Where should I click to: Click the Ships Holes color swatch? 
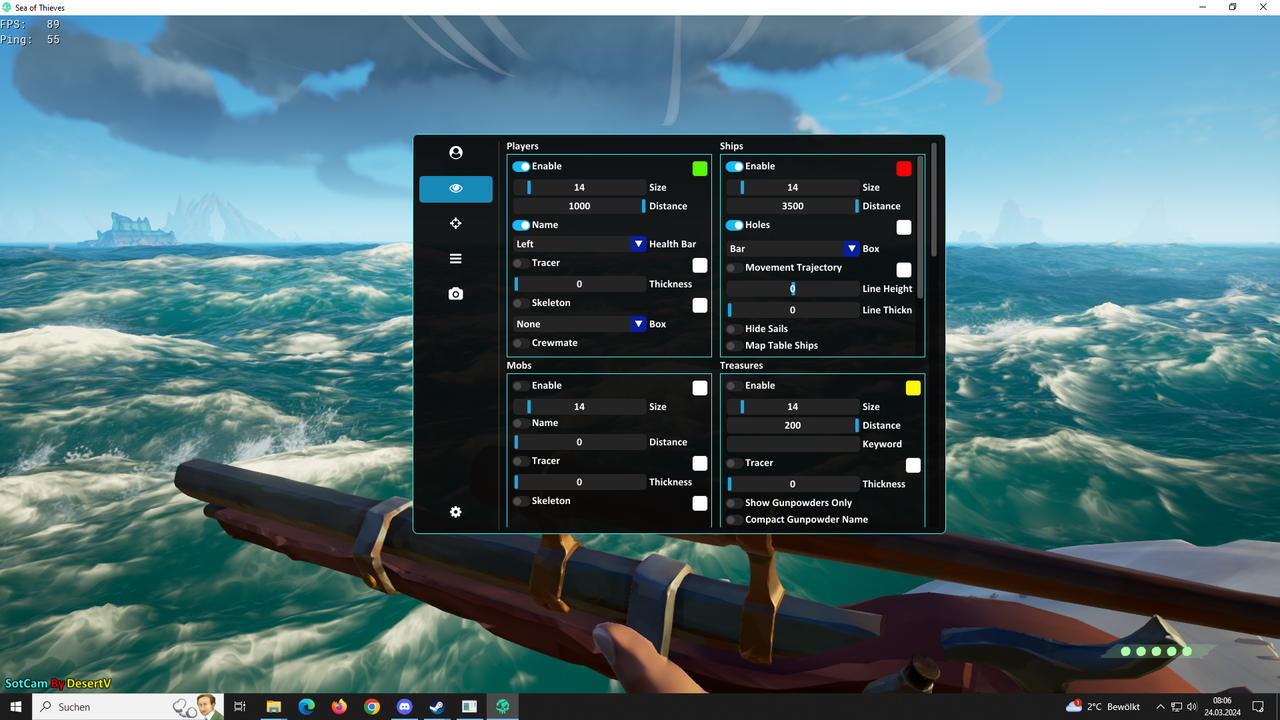click(x=904, y=227)
